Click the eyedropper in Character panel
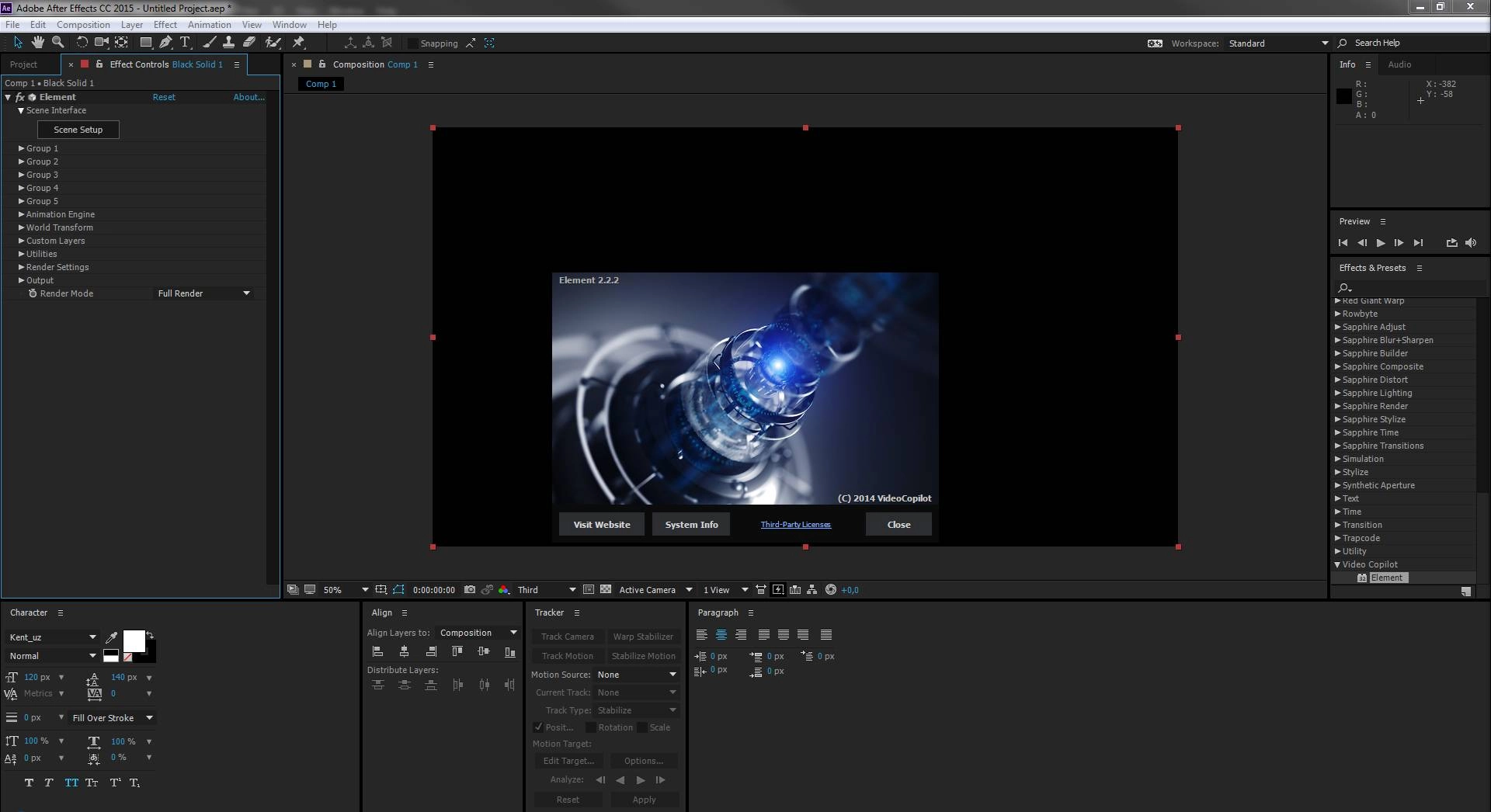Image resolution: width=1491 pixels, height=812 pixels. [x=112, y=637]
